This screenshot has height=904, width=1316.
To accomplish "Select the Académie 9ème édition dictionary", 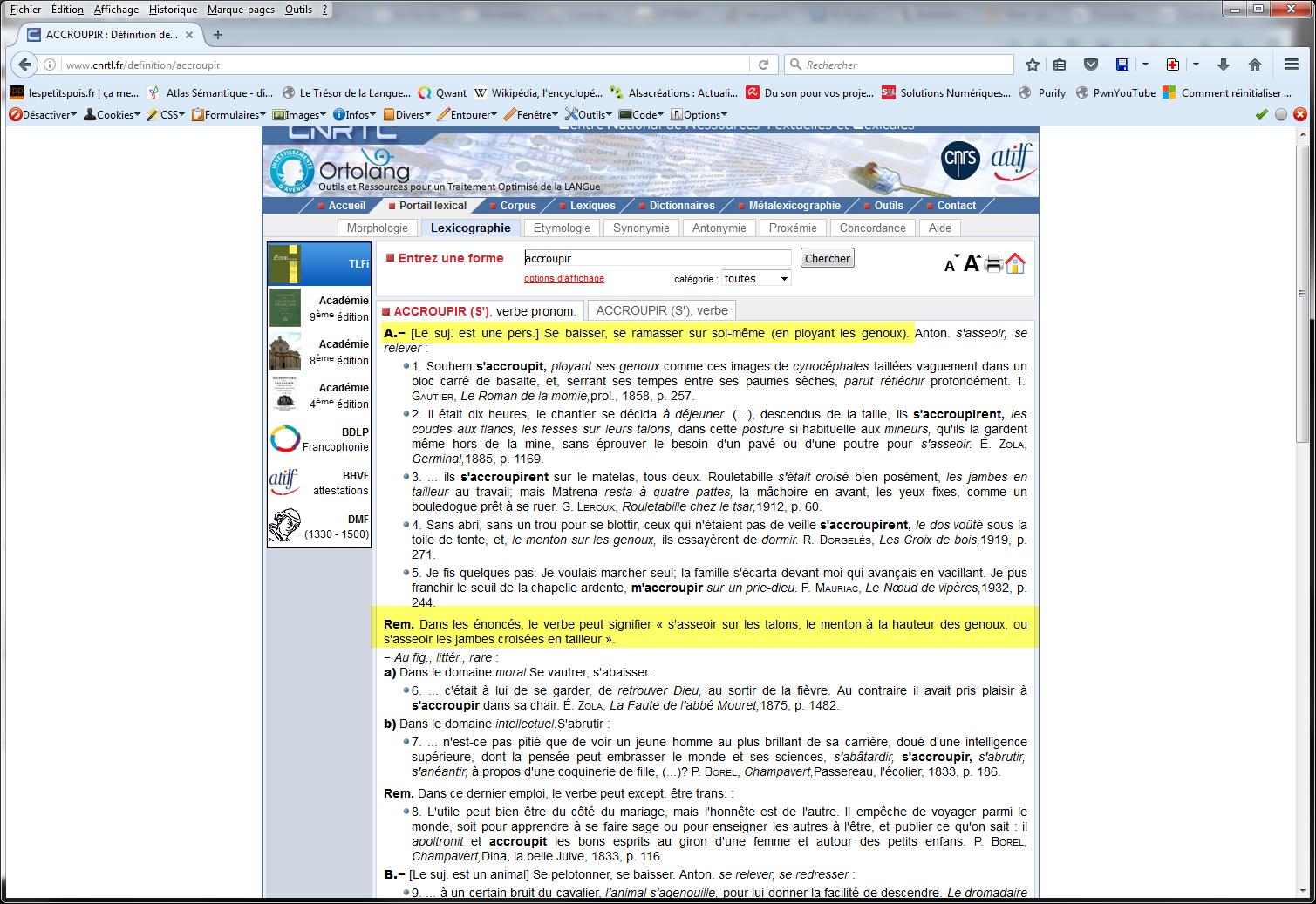I will pos(319,308).
